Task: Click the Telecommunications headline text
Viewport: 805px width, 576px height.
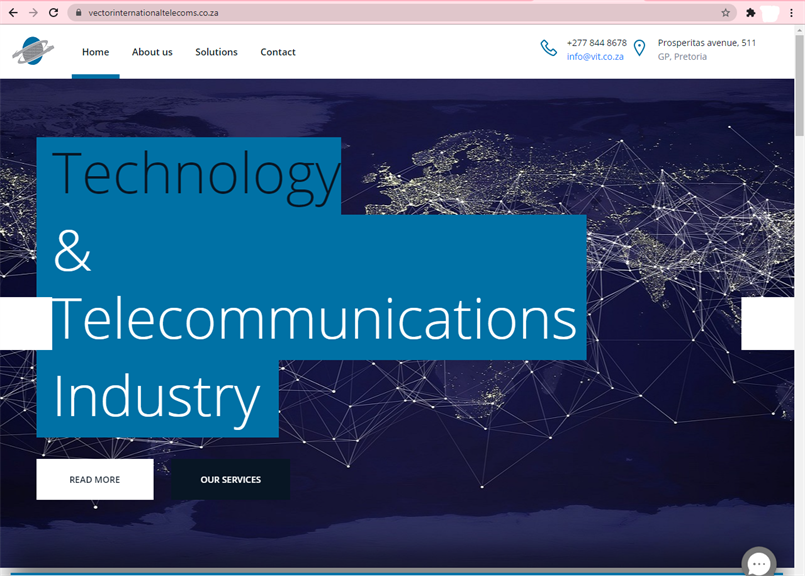Action: (314, 320)
